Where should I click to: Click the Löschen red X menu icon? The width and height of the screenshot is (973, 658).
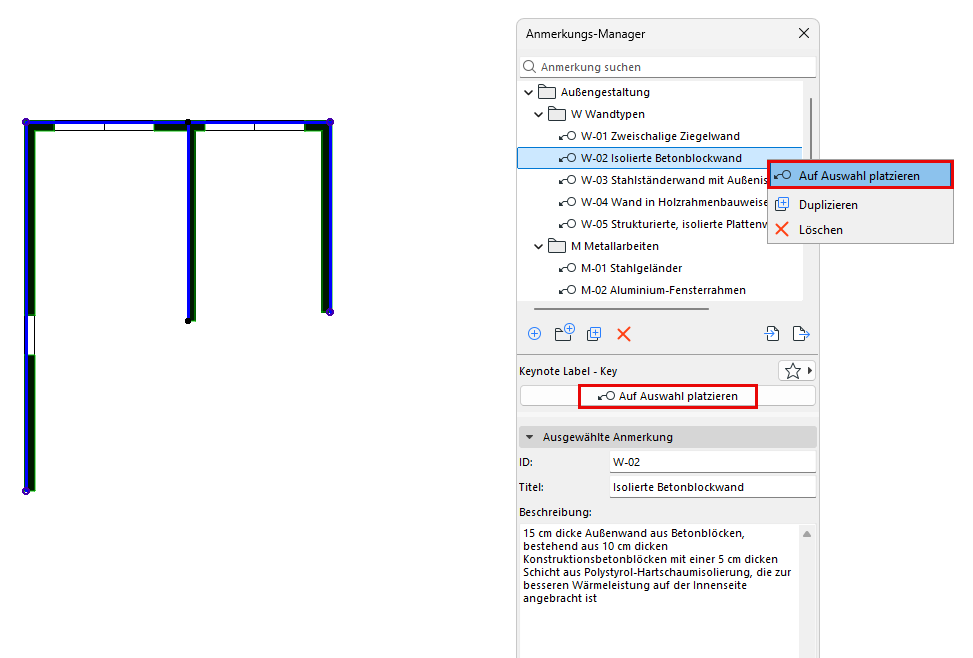pyautogui.click(x=782, y=230)
